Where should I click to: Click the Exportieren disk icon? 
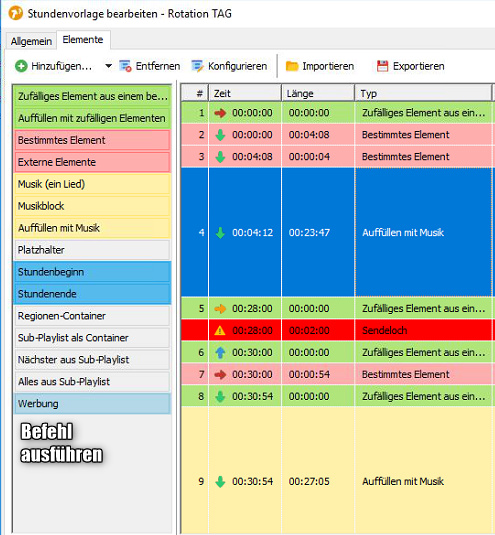click(382, 66)
